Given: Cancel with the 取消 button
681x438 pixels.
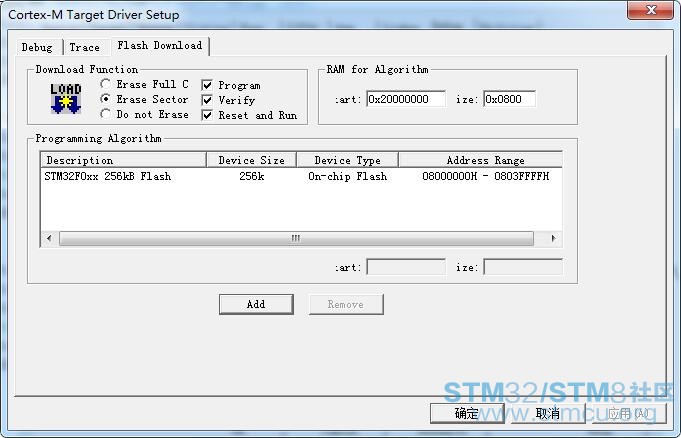Looking at the screenshot, I should pyautogui.click(x=548, y=413).
